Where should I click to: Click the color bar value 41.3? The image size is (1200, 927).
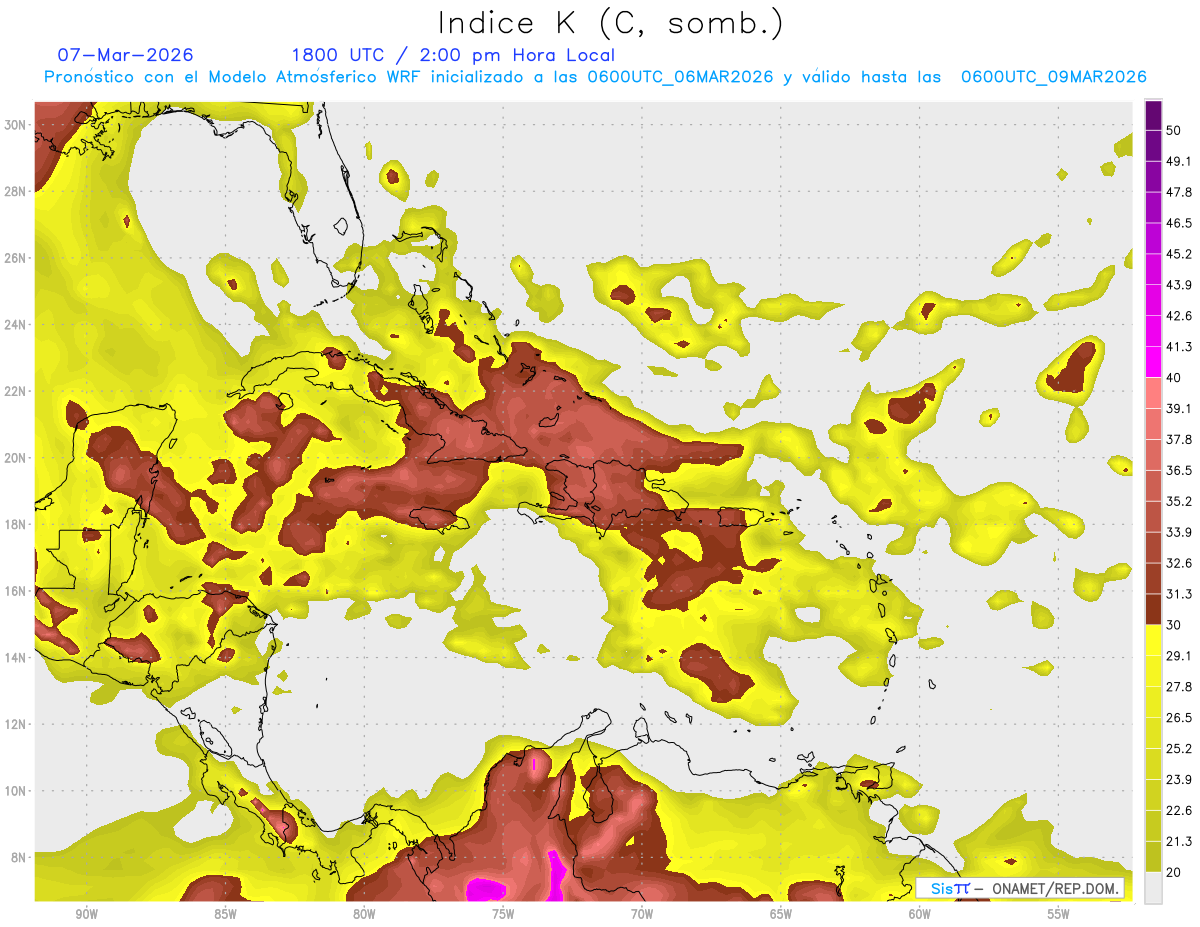coord(1179,347)
